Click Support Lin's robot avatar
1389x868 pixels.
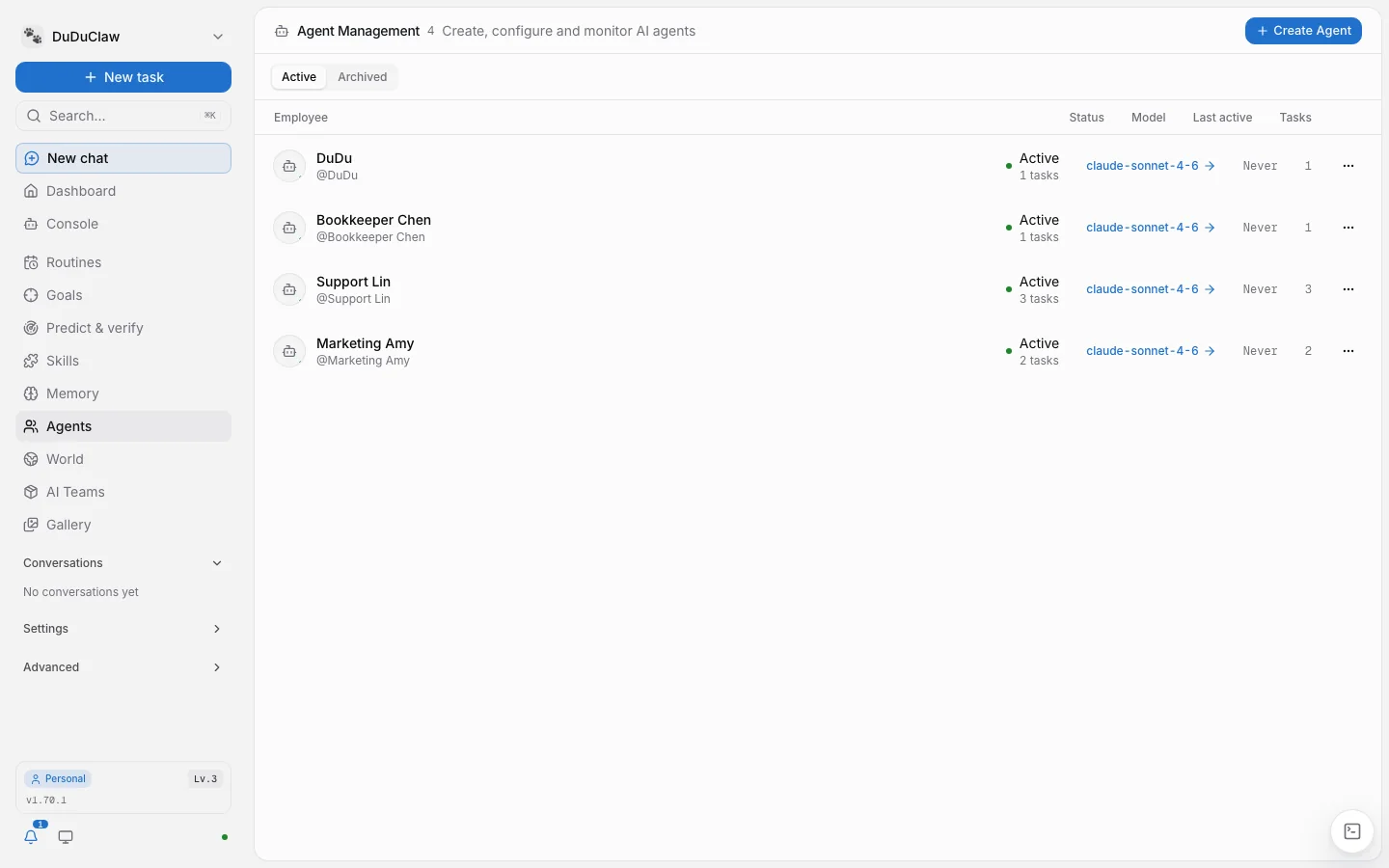(289, 289)
